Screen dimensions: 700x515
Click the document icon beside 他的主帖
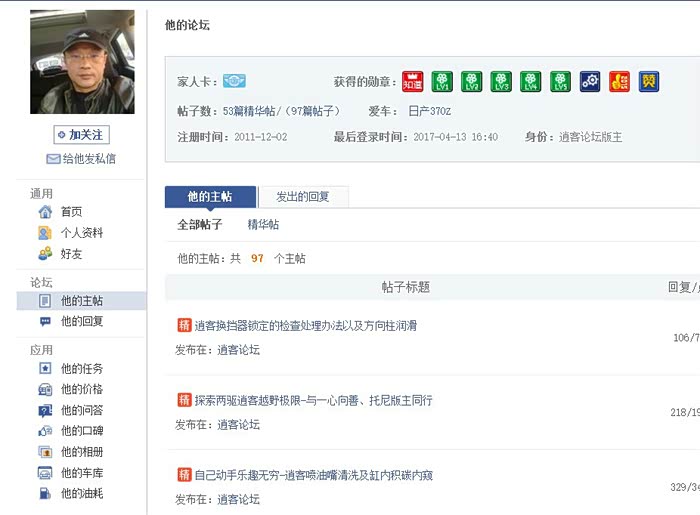pos(45,301)
